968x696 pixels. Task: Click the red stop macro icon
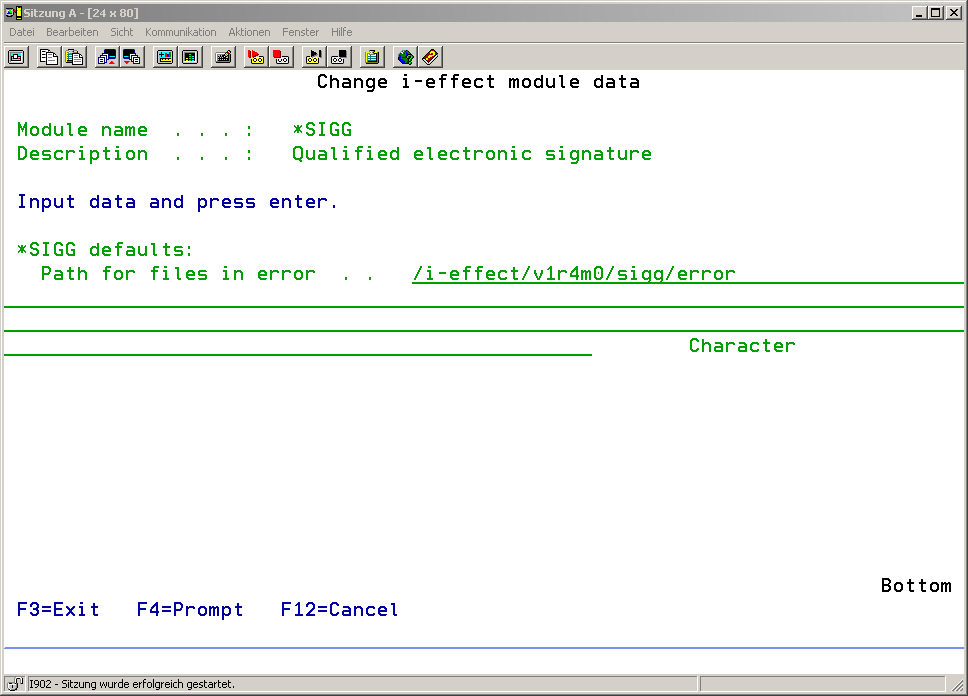(x=281, y=57)
